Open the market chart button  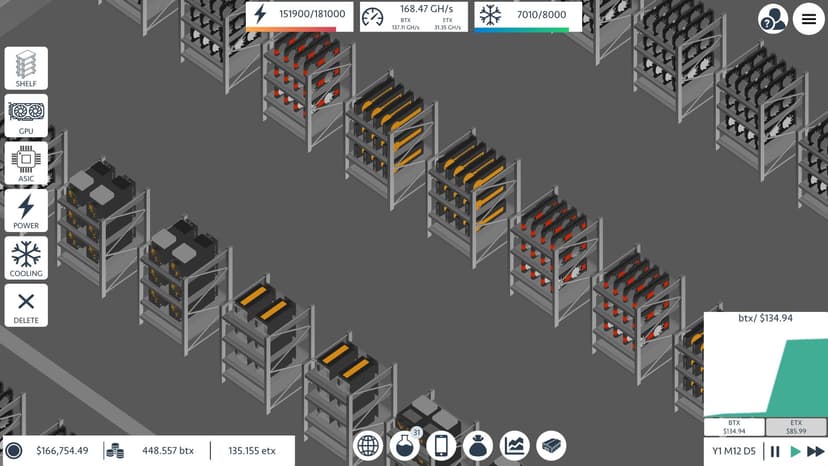pyautogui.click(x=515, y=445)
